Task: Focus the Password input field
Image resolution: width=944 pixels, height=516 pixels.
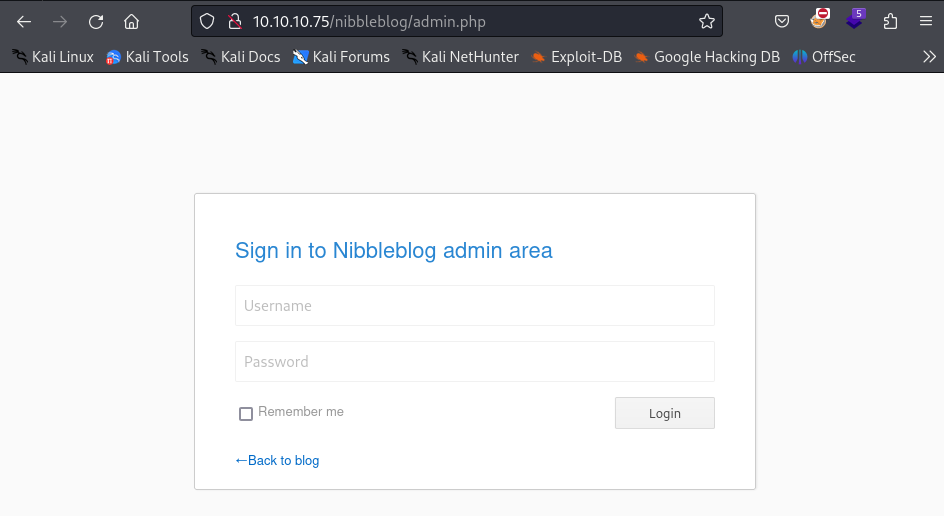Action: point(474,362)
